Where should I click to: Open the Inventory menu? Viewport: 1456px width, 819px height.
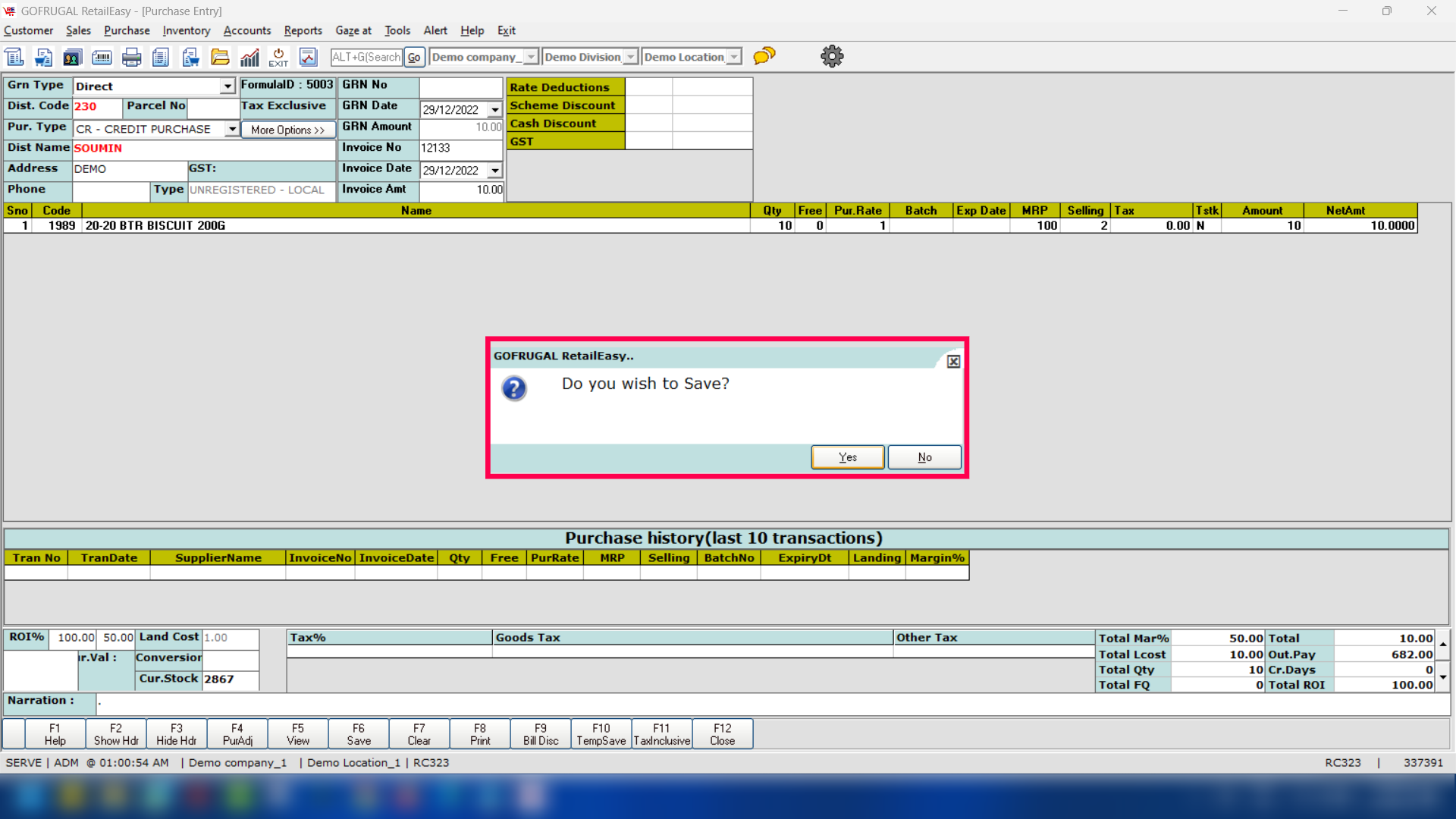click(186, 30)
